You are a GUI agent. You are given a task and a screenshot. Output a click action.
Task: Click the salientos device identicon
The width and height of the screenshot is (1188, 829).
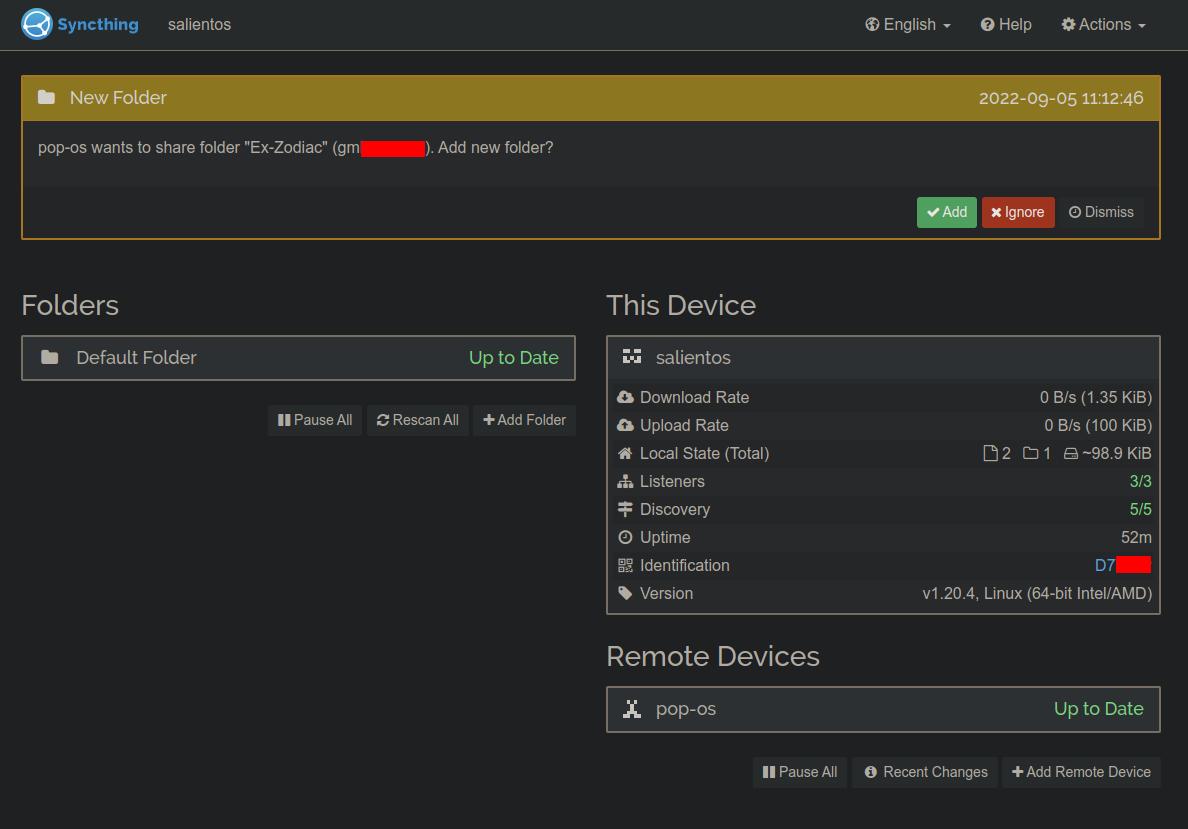coord(632,357)
